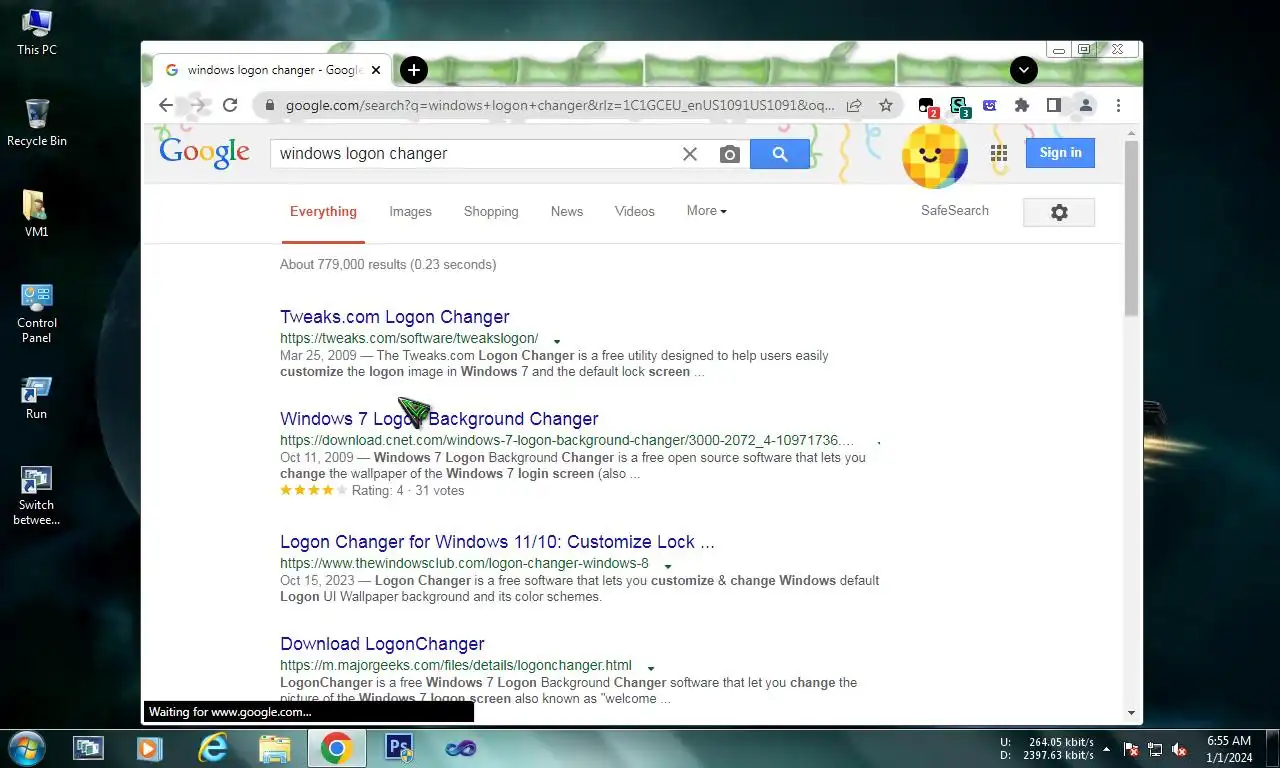Click the muted volume tray icon
The height and width of the screenshot is (768, 1280).
coord(1179,748)
